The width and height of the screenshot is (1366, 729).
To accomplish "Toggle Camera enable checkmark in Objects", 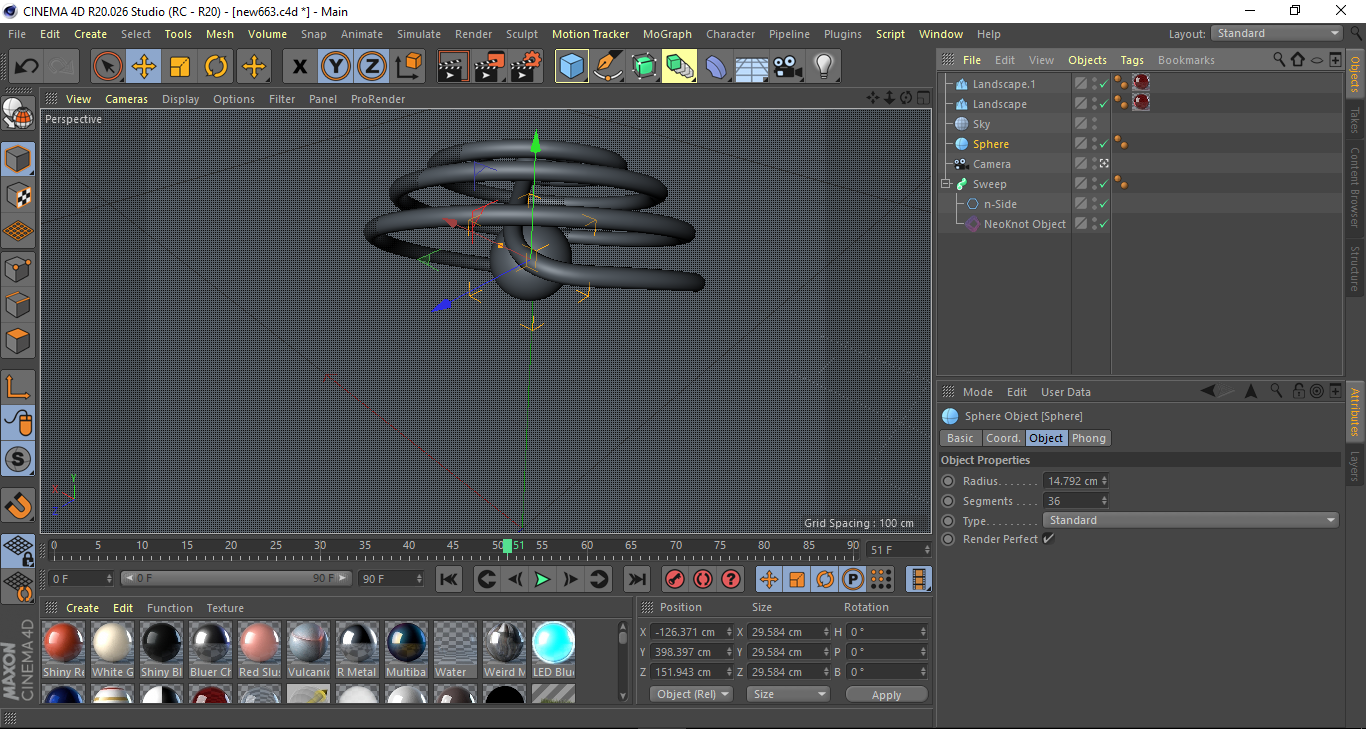I will tap(1104, 164).
